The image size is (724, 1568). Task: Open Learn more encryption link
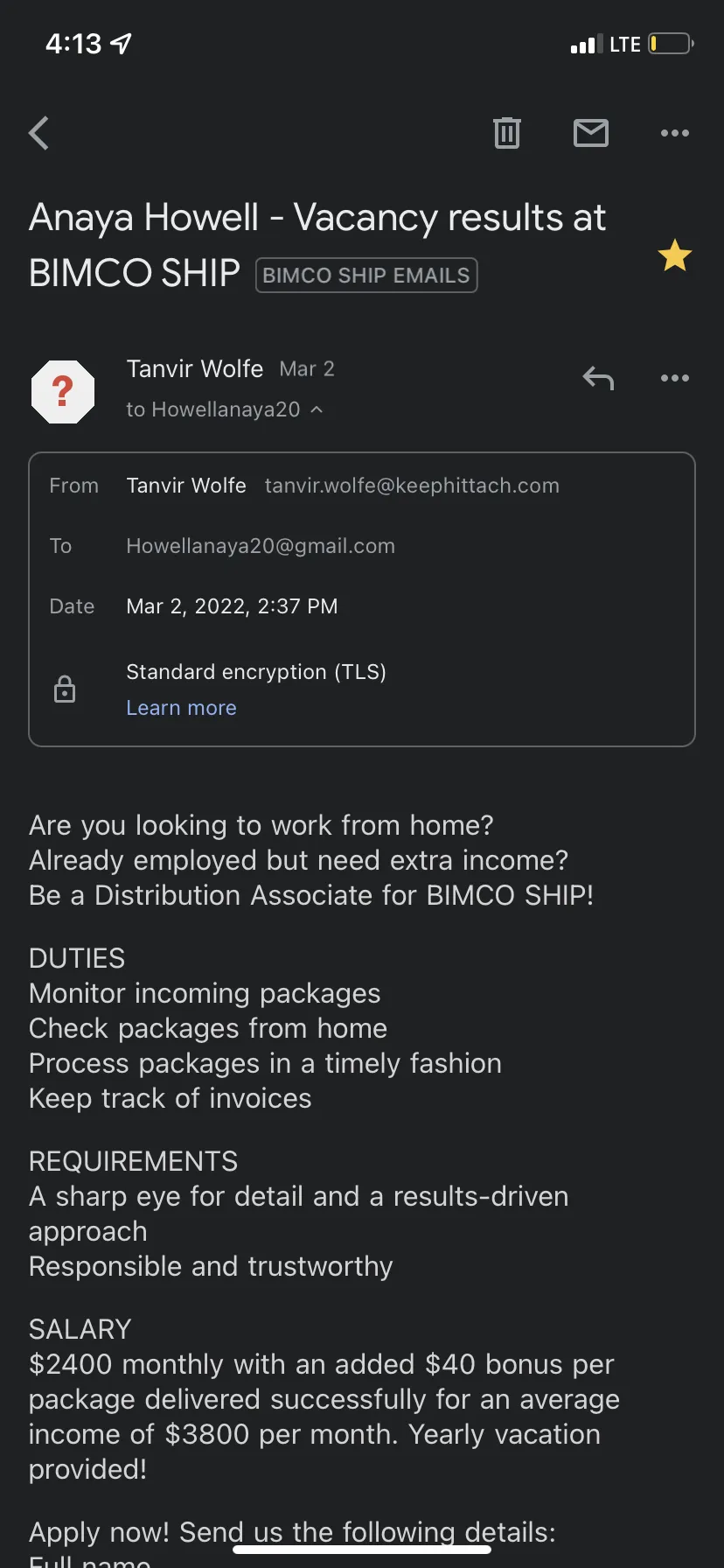181,707
